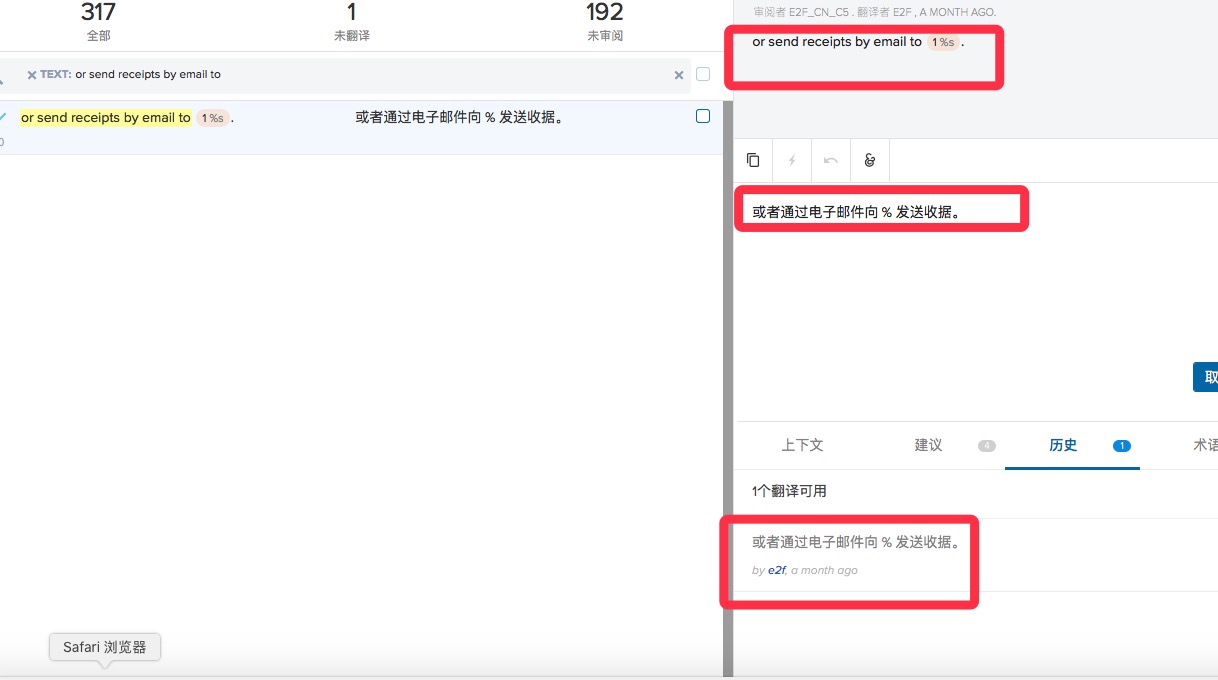Toggle the checkbox next to the filter bar
Image resolution: width=1218 pixels, height=680 pixels.
702,74
